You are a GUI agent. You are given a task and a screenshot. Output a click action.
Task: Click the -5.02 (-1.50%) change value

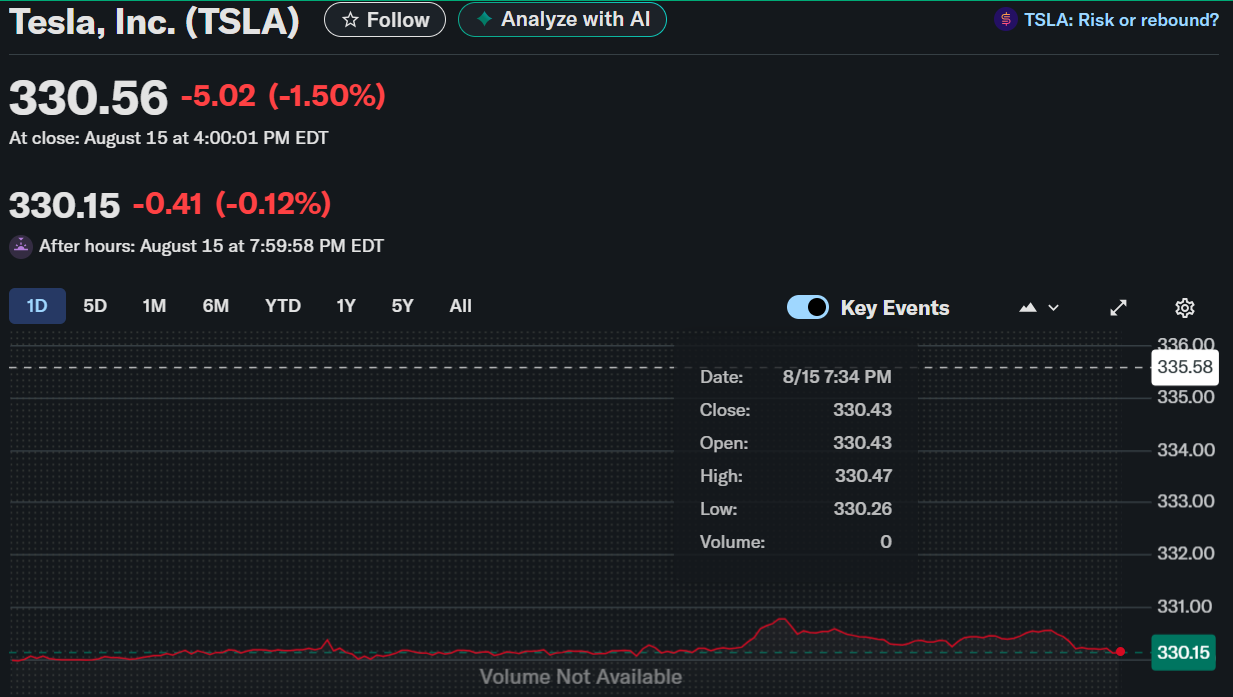(283, 96)
